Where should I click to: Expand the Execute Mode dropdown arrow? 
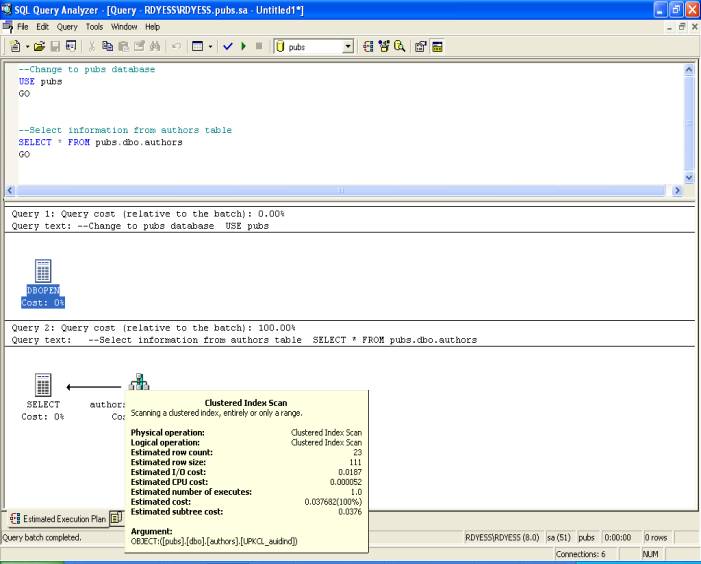point(212,46)
